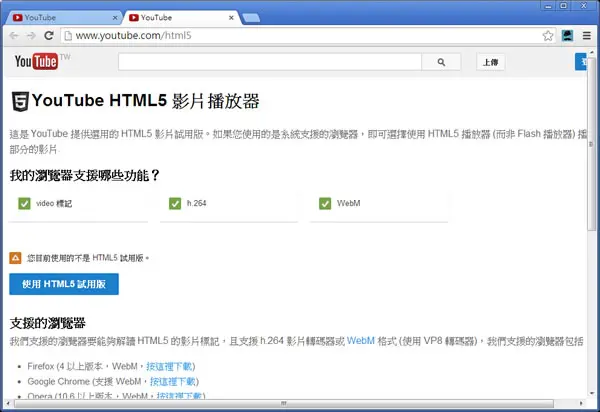Click the Firefox 按這裡下載 link
Viewport: 600px width, 412px height.
click(x=169, y=366)
